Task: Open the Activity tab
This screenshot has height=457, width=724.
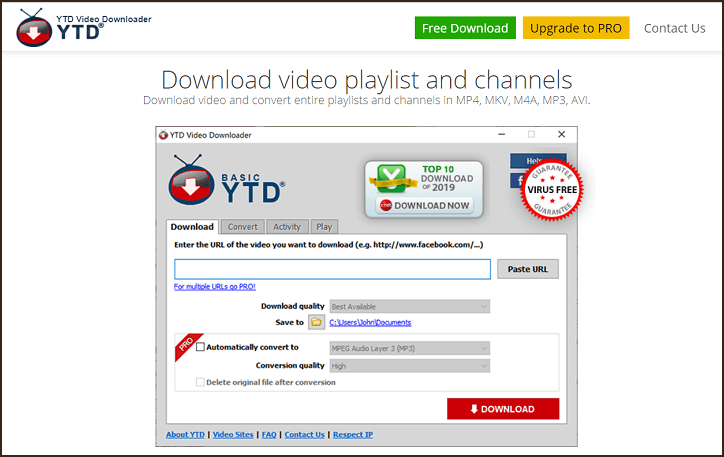Action: [287, 227]
